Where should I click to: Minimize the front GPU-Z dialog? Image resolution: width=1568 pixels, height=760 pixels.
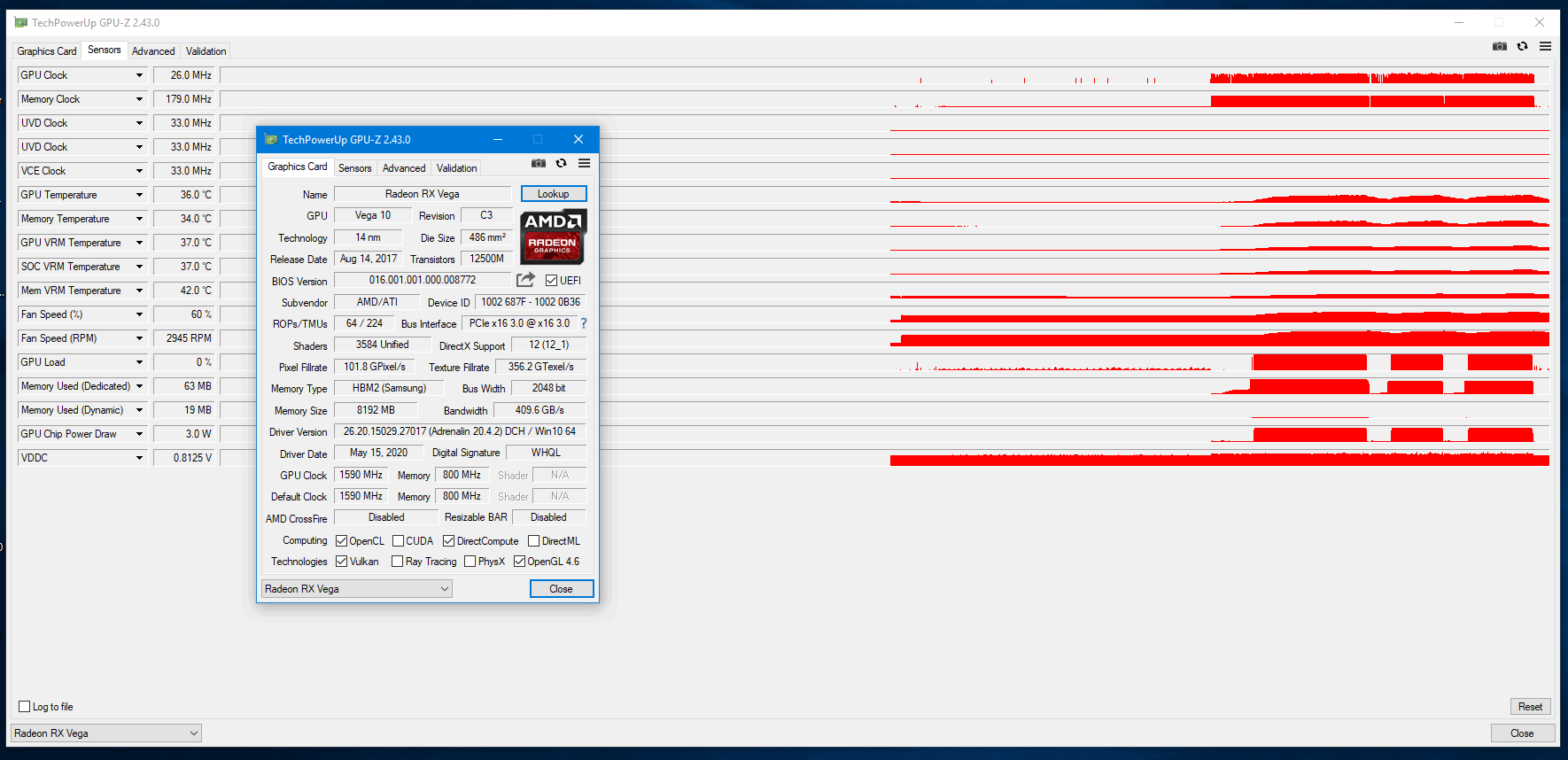498,139
